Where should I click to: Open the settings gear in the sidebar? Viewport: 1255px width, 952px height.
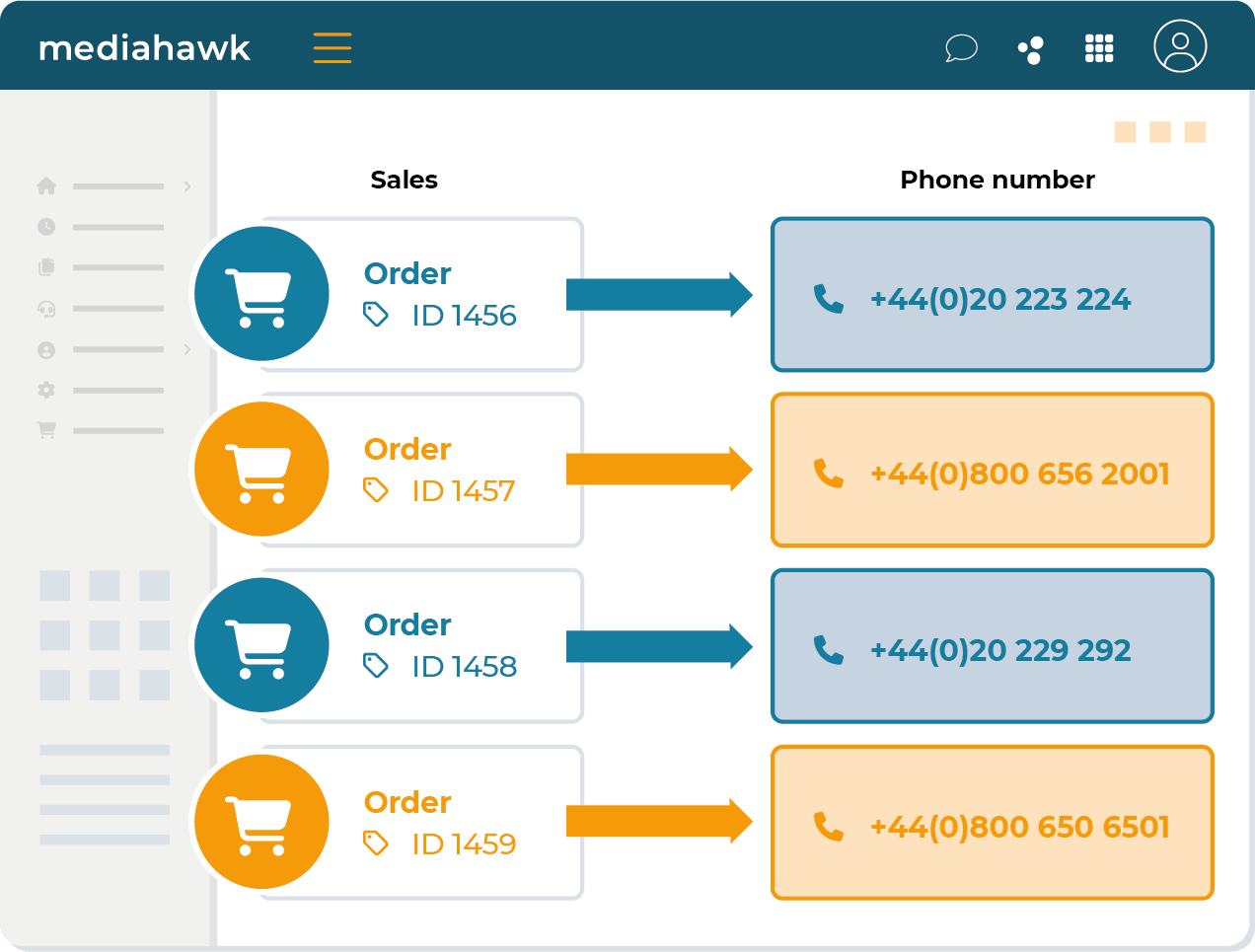(x=46, y=390)
